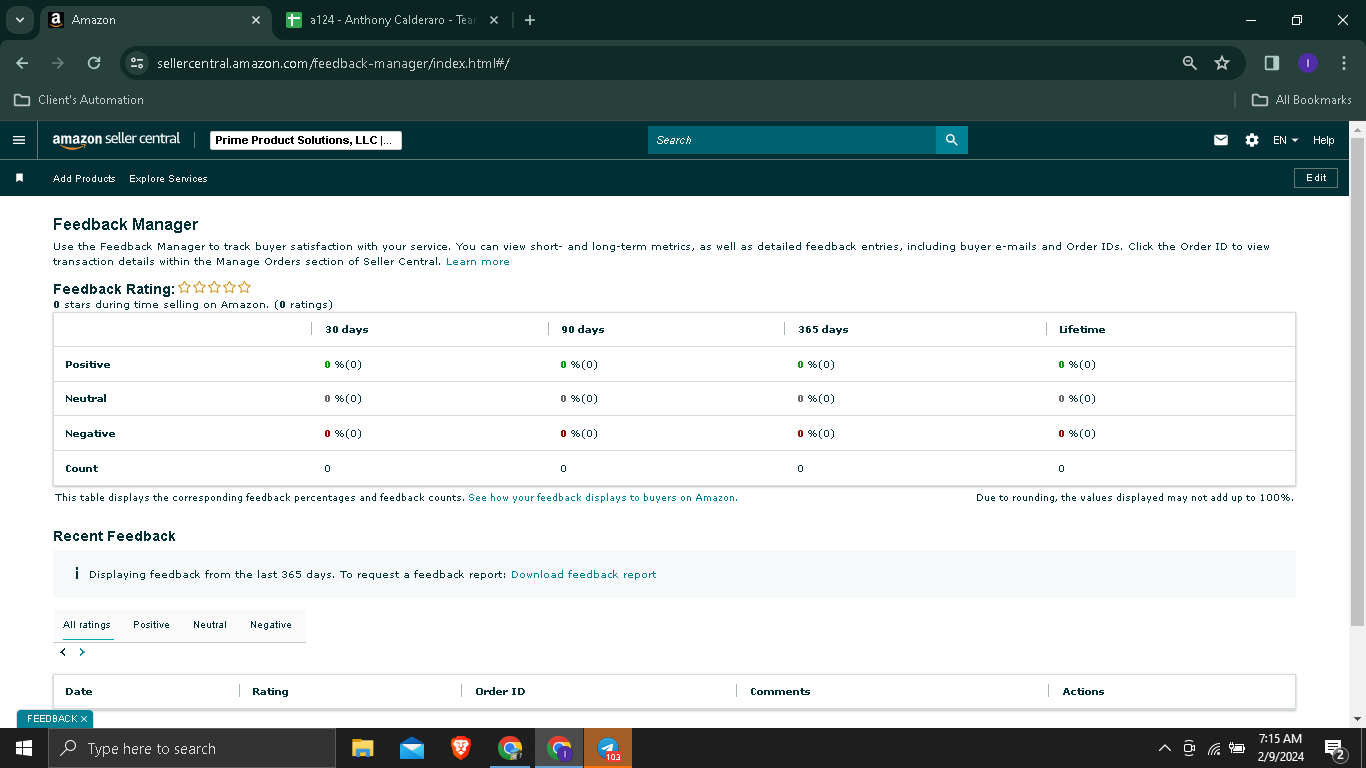Click the Rating column header

pyautogui.click(x=270, y=692)
